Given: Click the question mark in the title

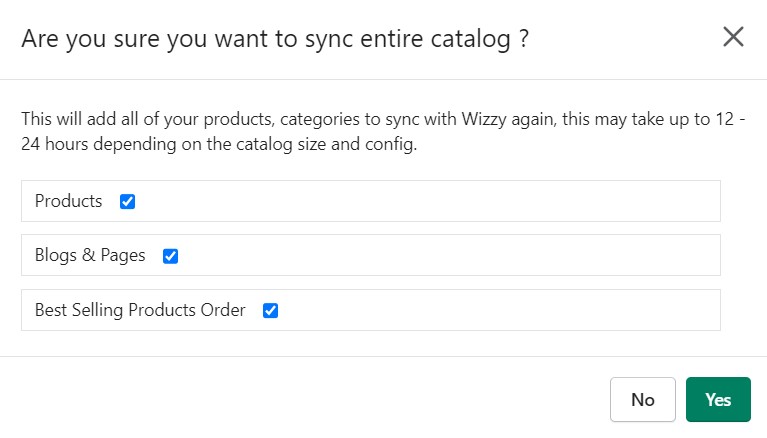Looking at the screenshot, I should point(524,38).
